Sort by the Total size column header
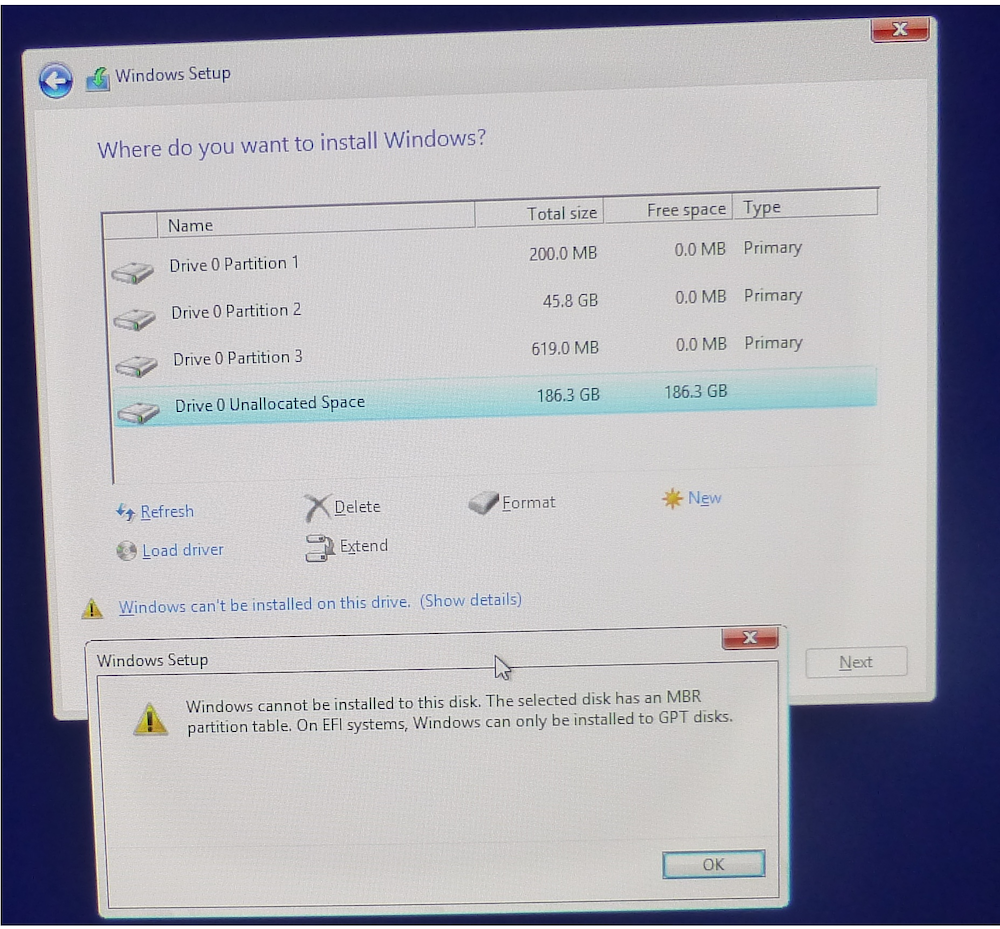1000x929 pixels. coord(540,214)
